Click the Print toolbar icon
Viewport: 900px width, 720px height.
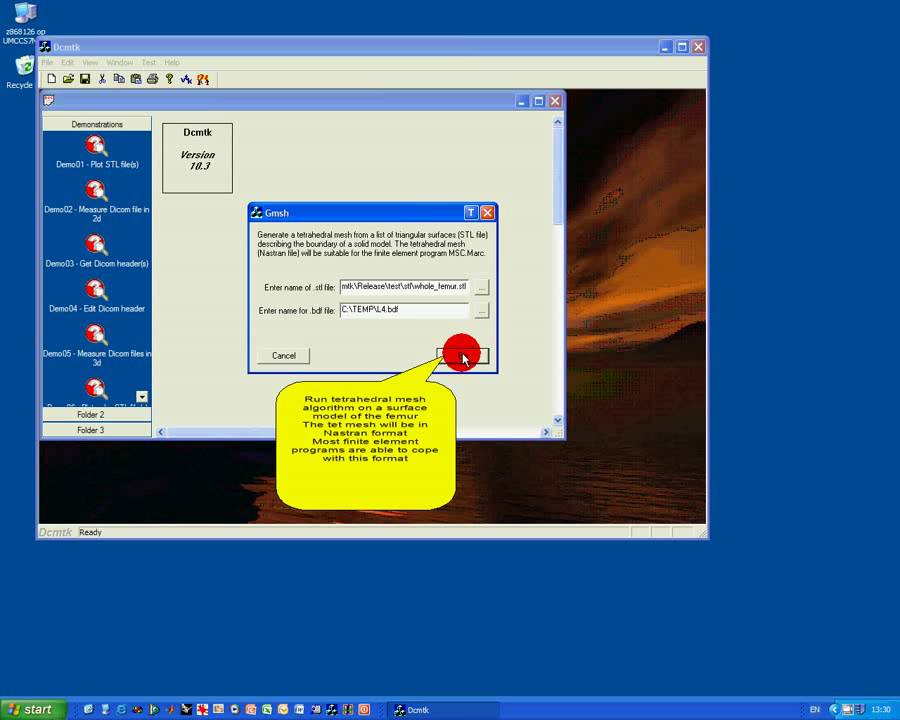(152, 79)
